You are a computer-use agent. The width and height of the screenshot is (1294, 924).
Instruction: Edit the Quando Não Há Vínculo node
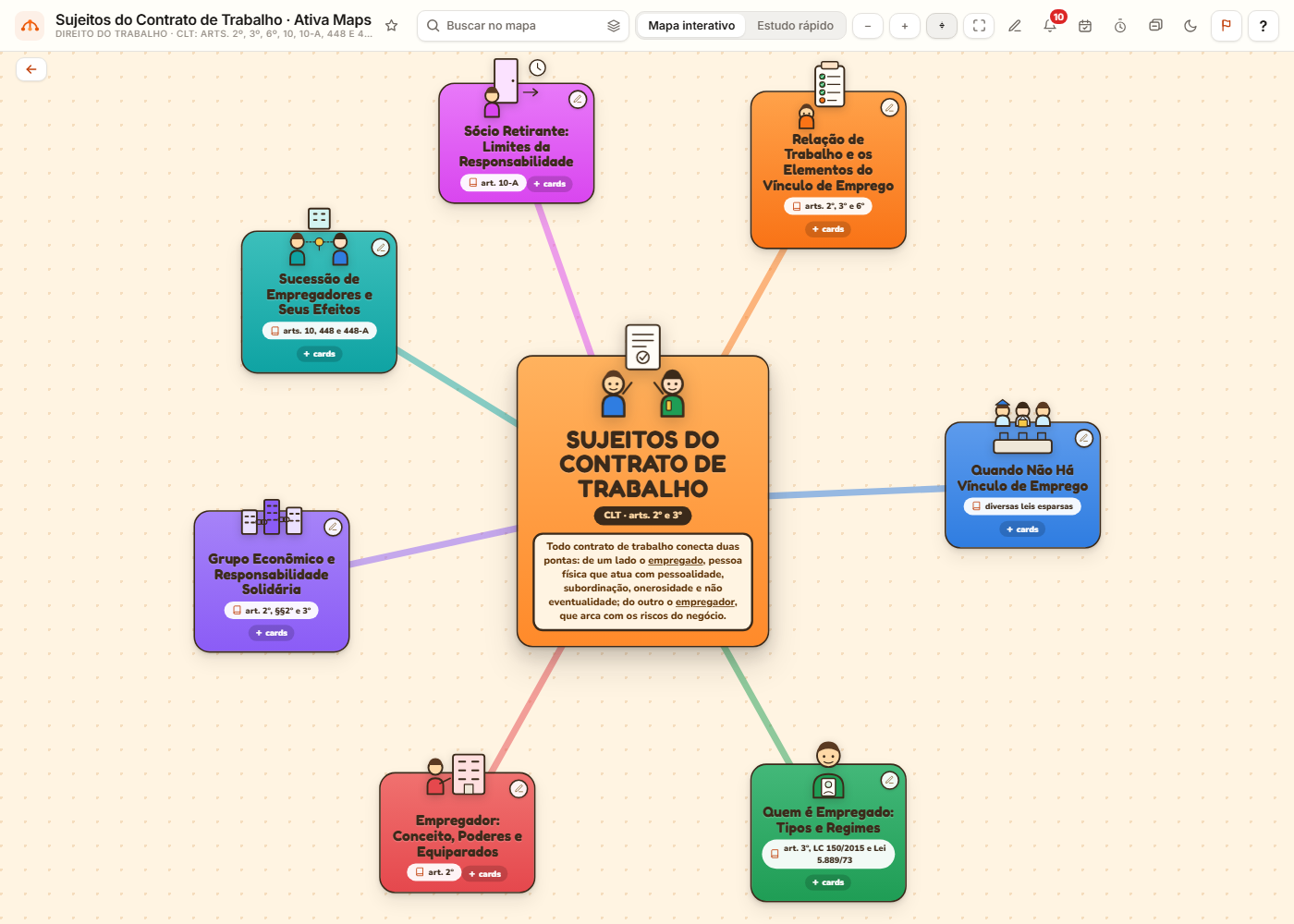click(1084, 438)
